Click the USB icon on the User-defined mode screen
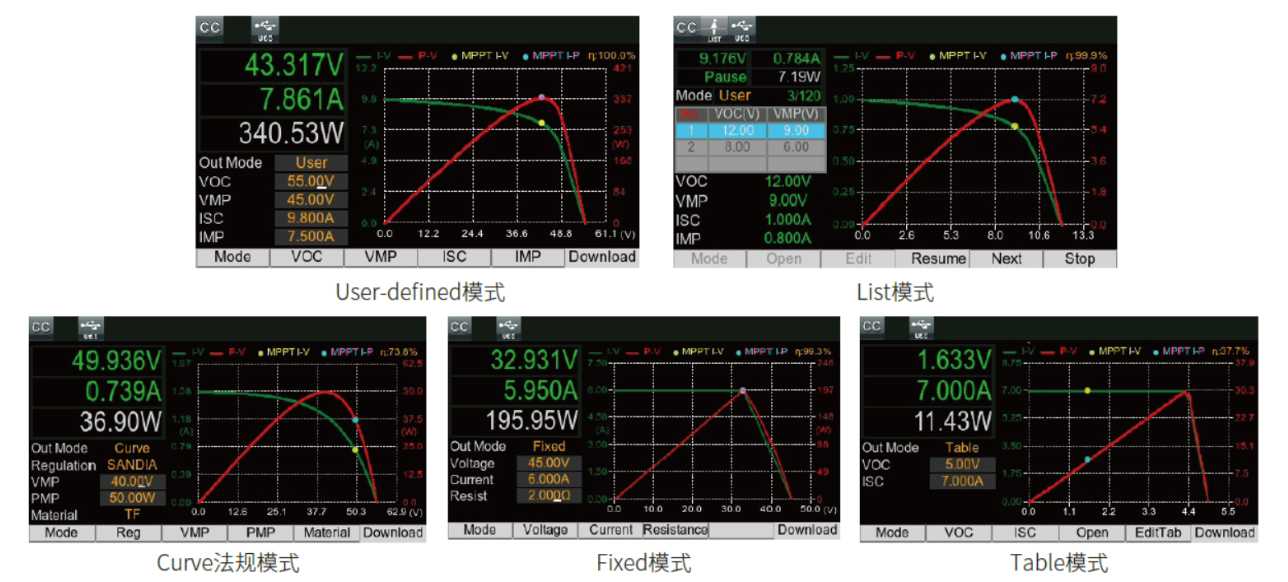This screenshot has height=582, width=1288. point(266,27)
